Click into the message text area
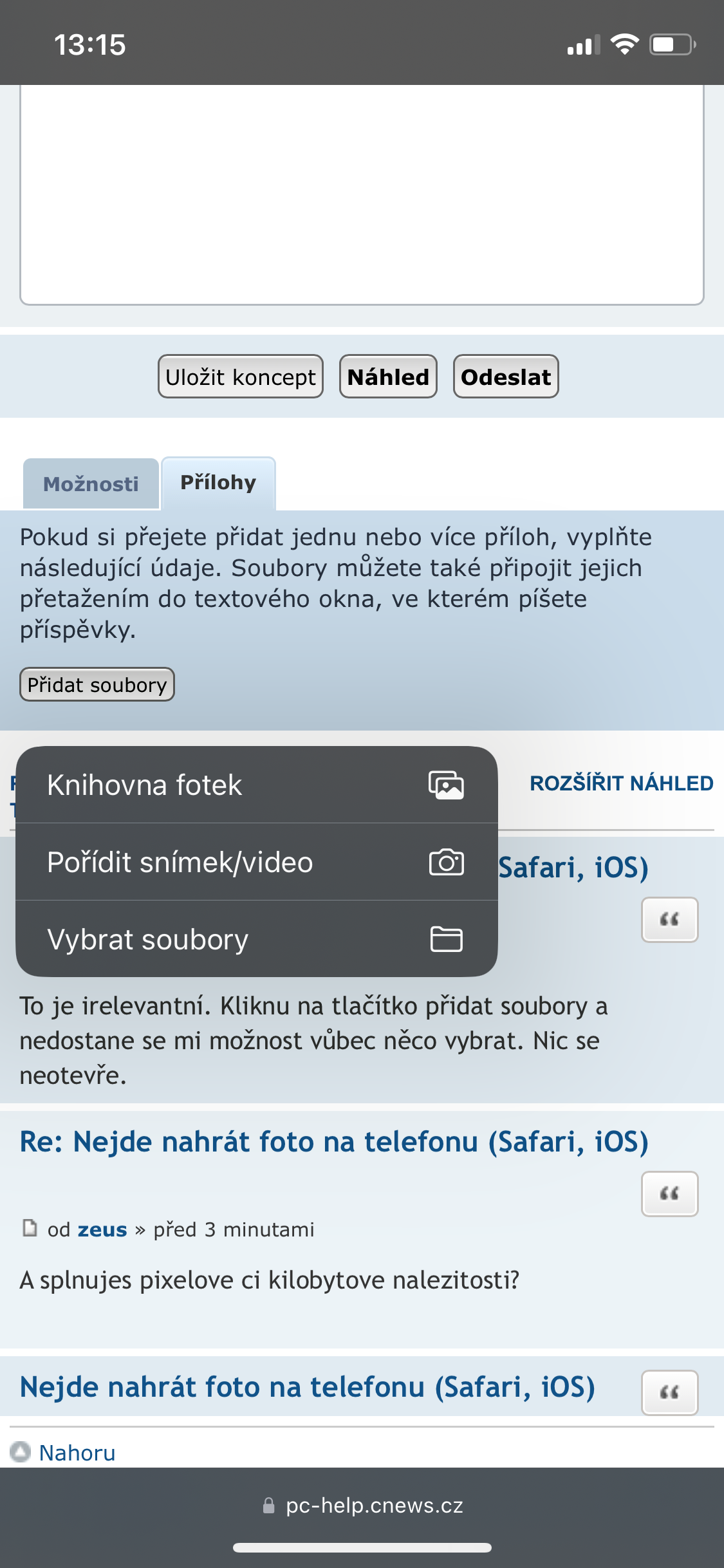 pyautogui.click(x=362, y=193)
